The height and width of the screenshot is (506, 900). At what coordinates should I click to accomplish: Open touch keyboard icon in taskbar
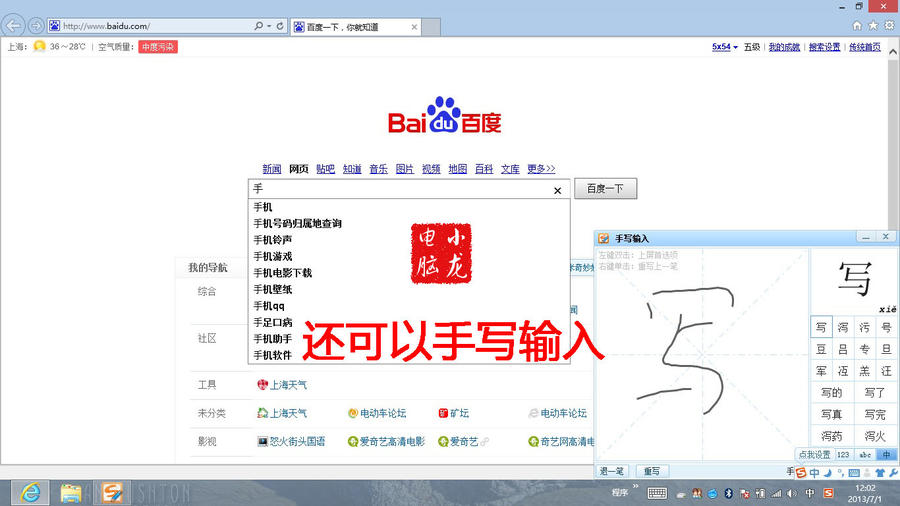click(x=657, y=493)
